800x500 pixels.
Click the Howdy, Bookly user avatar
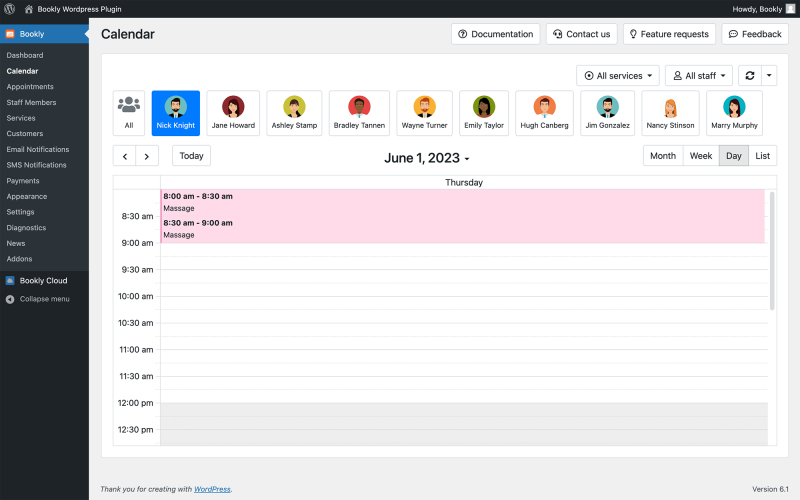(x=790, y=9)
